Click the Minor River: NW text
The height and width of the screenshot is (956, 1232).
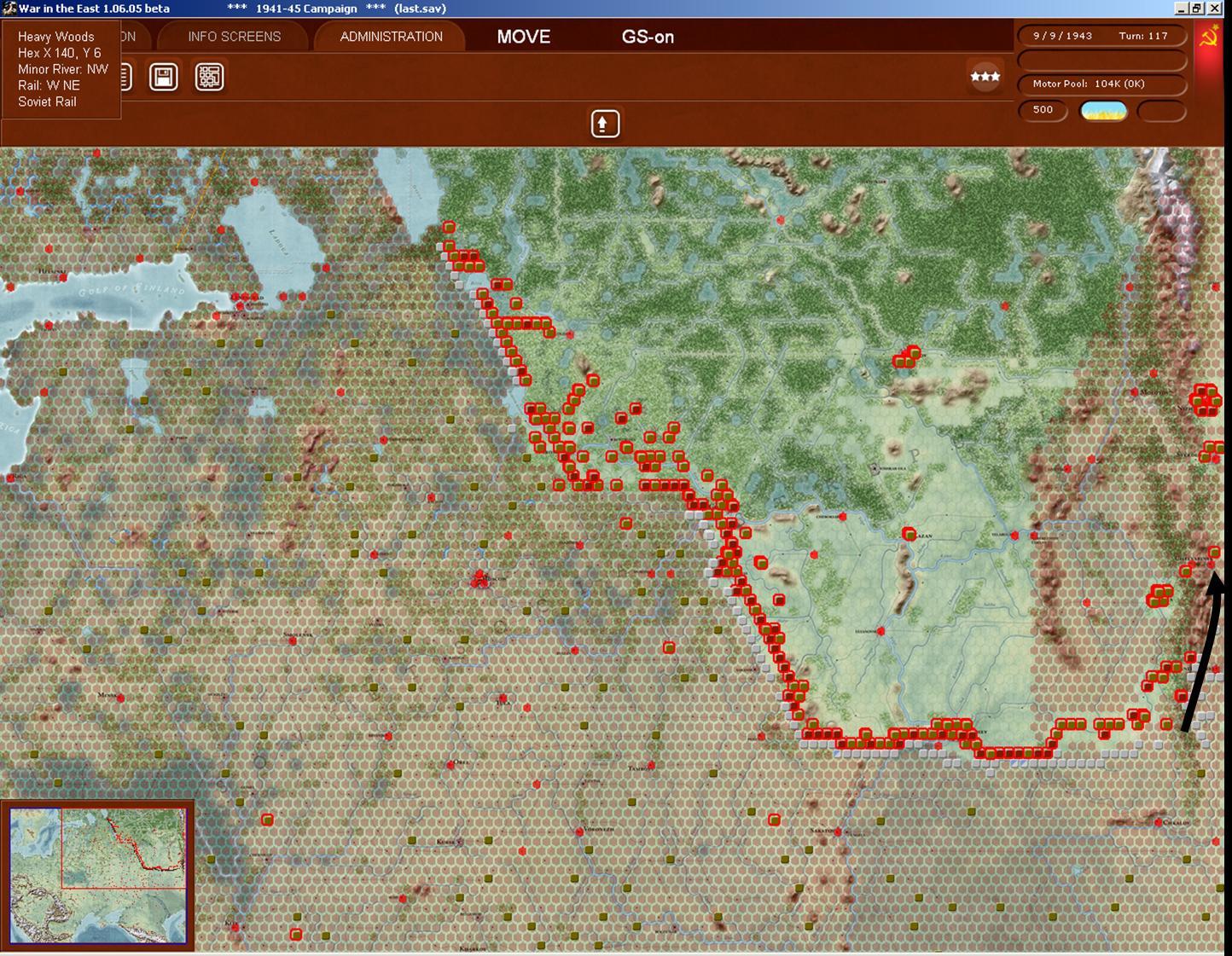[63, 69]
